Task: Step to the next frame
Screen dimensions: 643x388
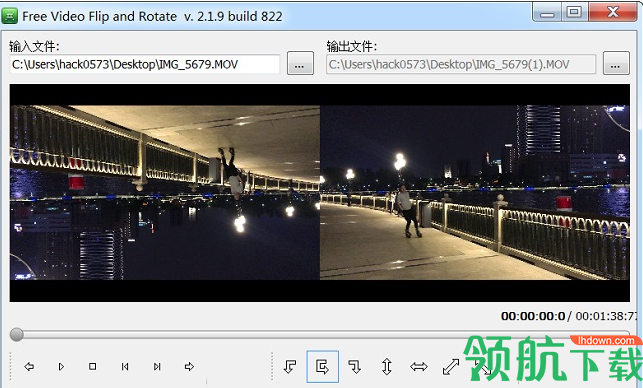Action: coord(157,366)
